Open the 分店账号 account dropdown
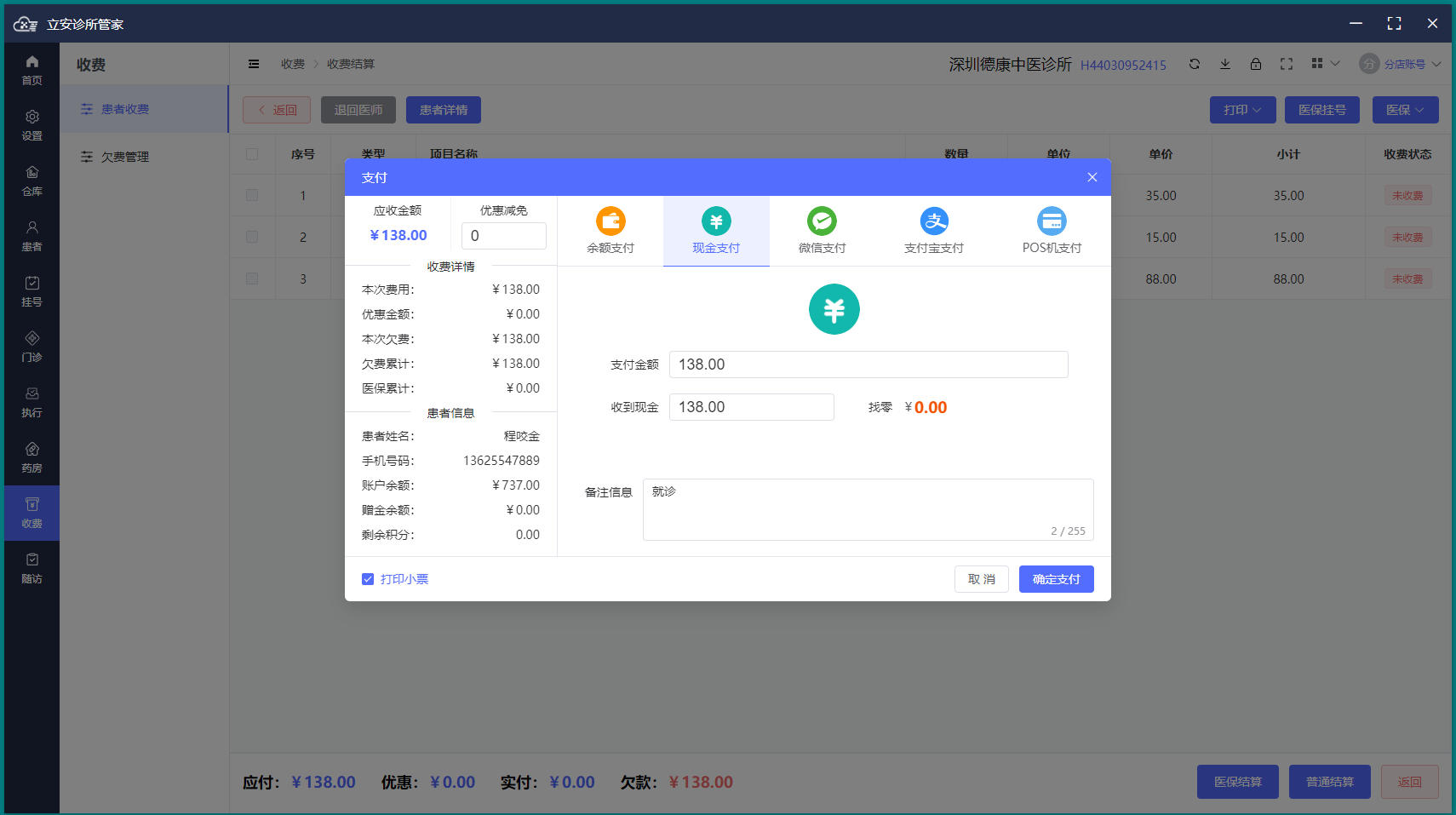Screen dimensions: 1456x815 coord(1400,64)
